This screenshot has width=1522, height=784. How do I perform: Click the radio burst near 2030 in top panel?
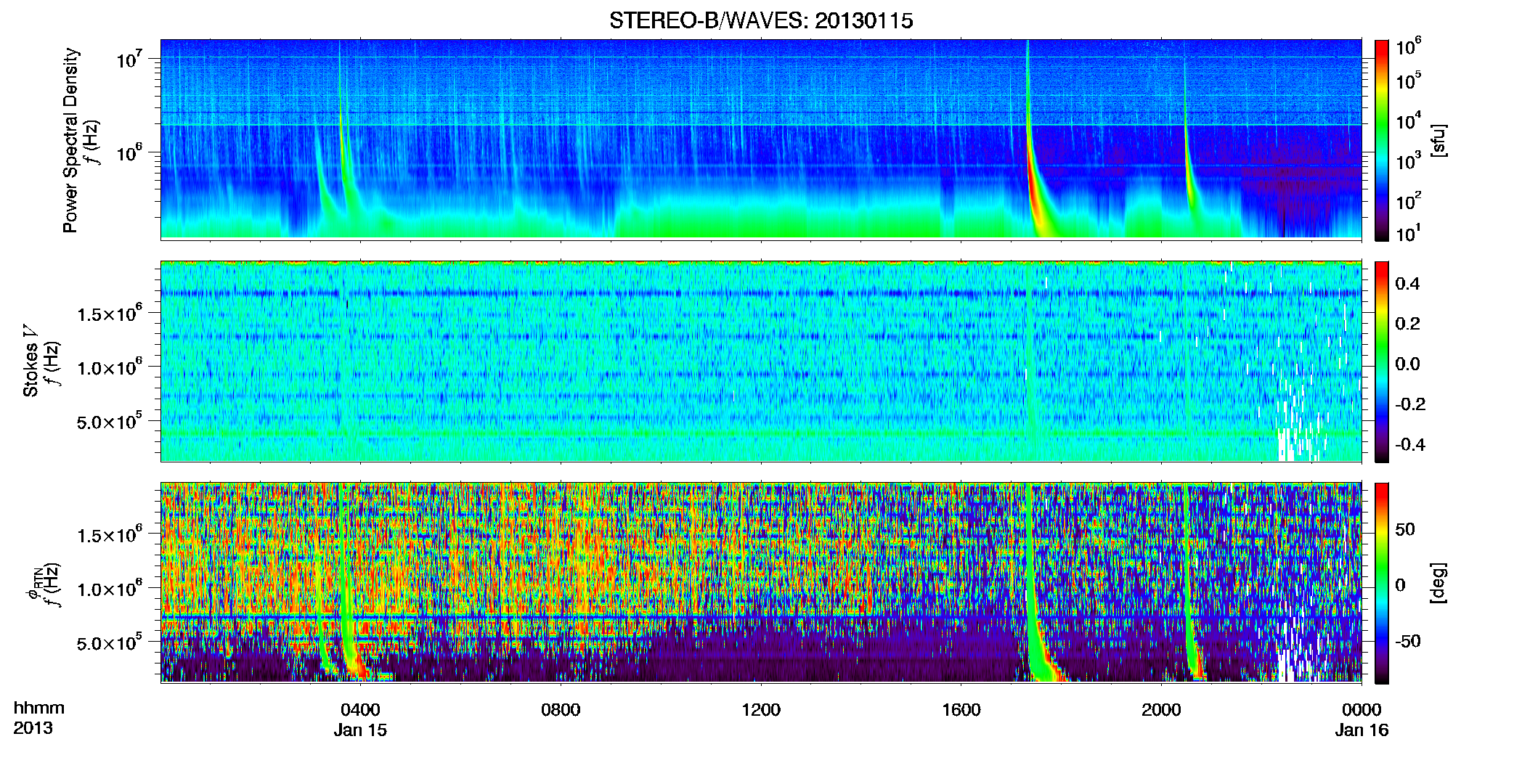[1189, 171]
